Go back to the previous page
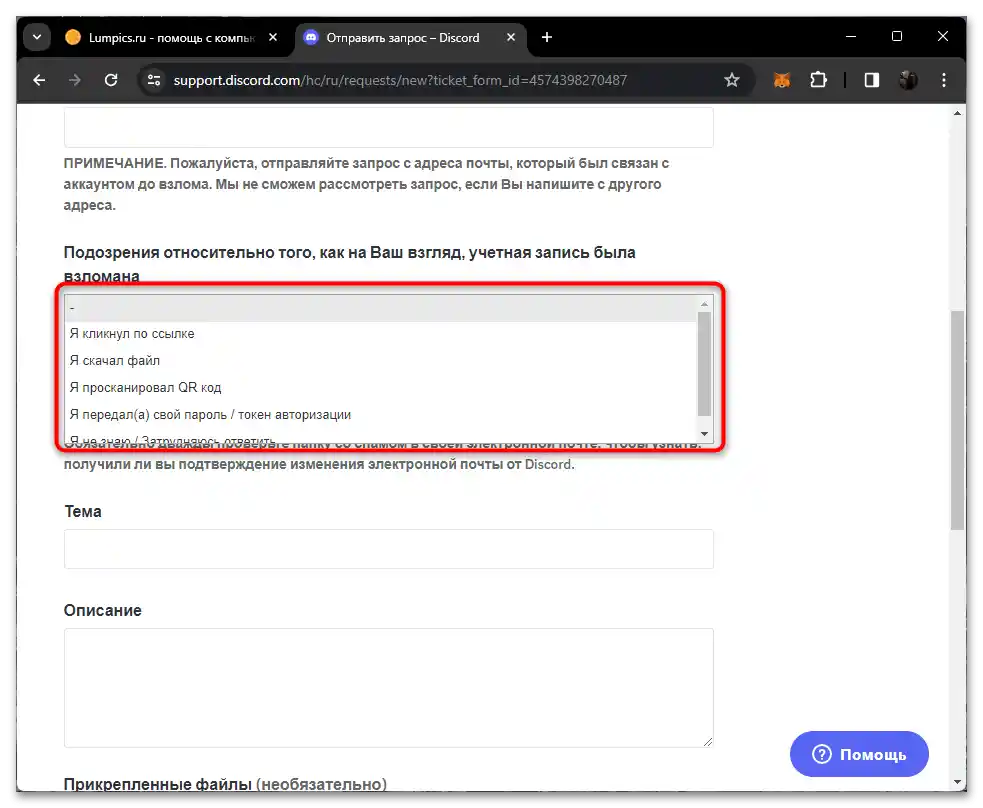Viewport: 983px width, 808px height. click(x=39, y=80)
